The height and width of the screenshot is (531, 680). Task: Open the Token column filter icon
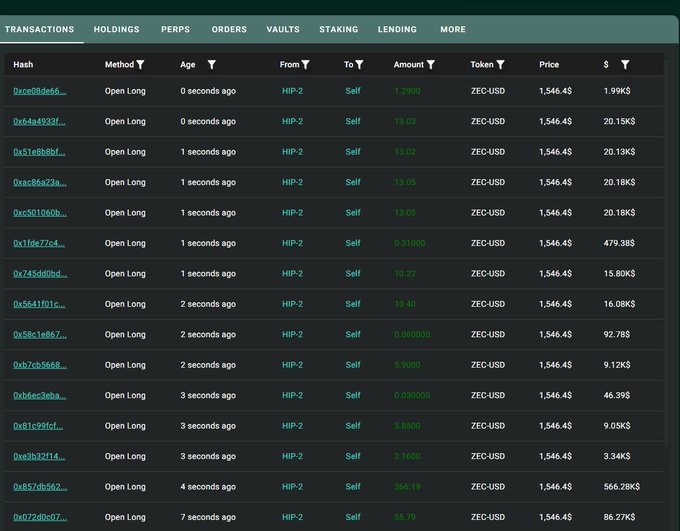[x=500, y=65]
